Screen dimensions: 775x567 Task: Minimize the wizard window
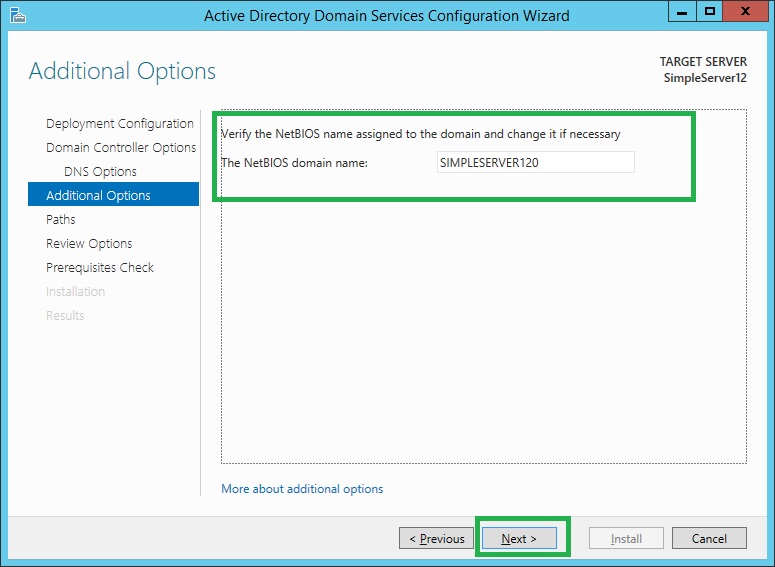(682, 11)
